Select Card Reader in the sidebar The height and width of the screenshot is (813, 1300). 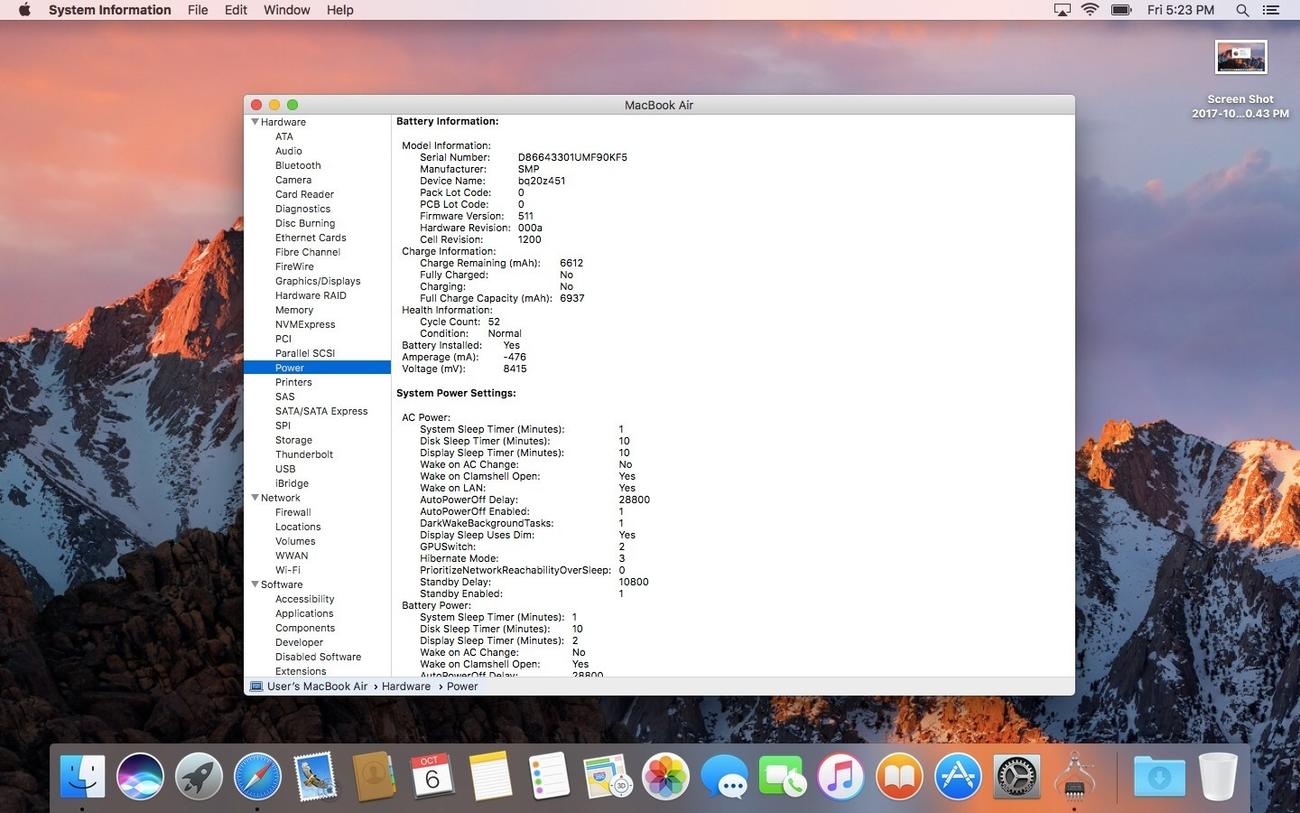pyautogui.click(x=305, y=194)
